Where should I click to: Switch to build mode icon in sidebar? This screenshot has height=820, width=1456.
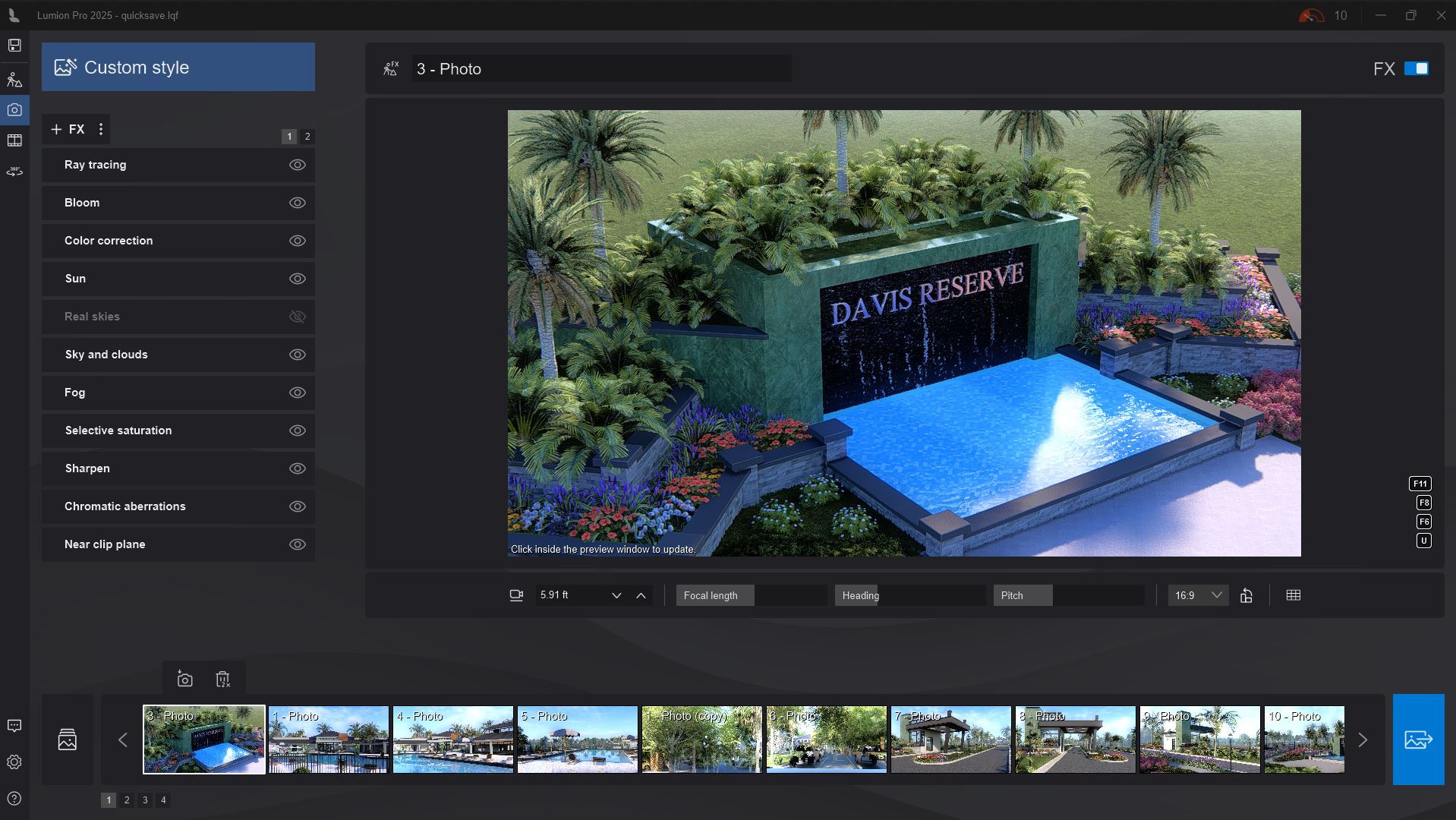point(14,79)
